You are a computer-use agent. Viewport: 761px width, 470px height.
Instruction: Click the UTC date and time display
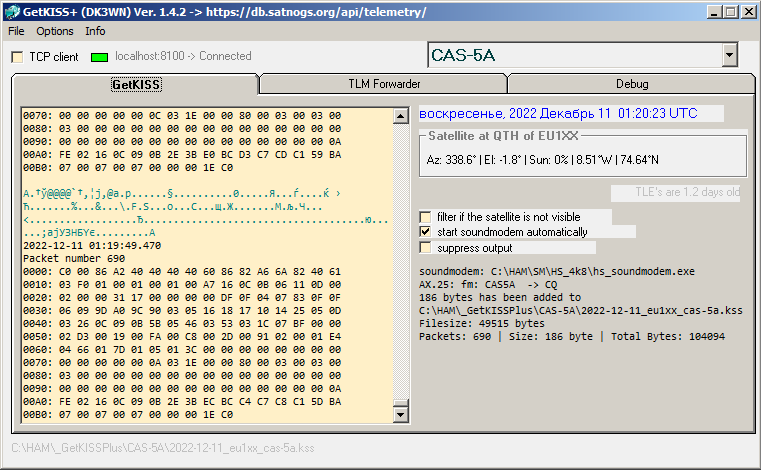[x=558, y=114]
